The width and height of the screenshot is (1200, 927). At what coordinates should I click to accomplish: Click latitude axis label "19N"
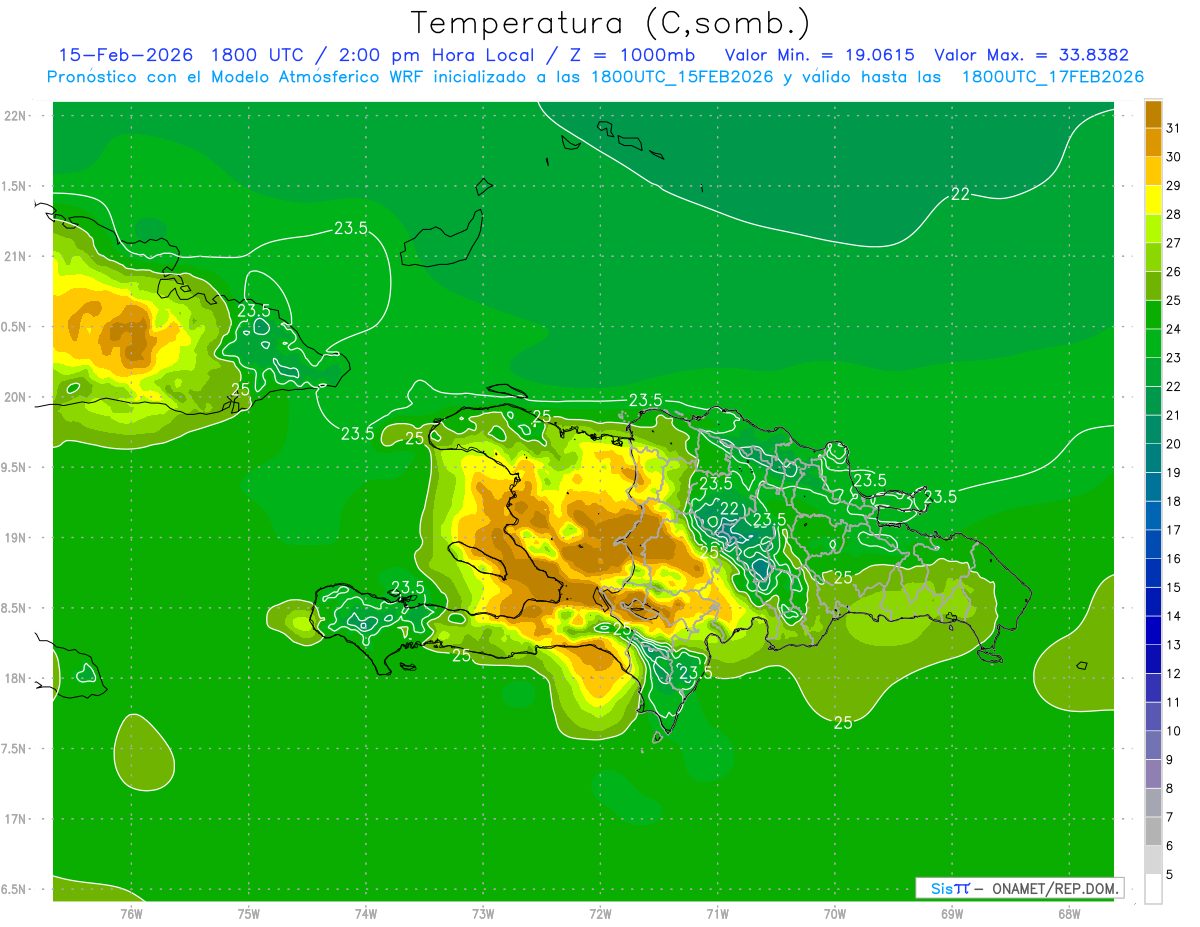(x=16, y=537)
